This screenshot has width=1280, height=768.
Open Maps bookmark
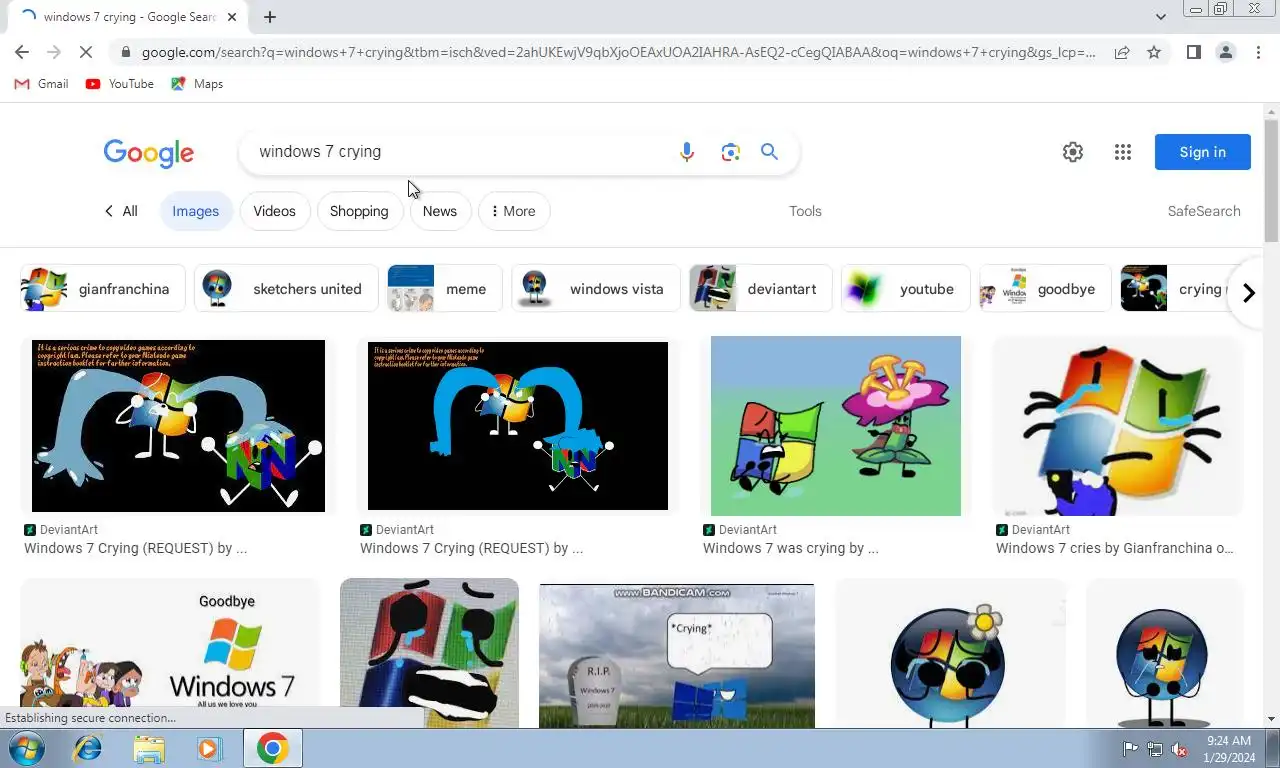[197, 84]
